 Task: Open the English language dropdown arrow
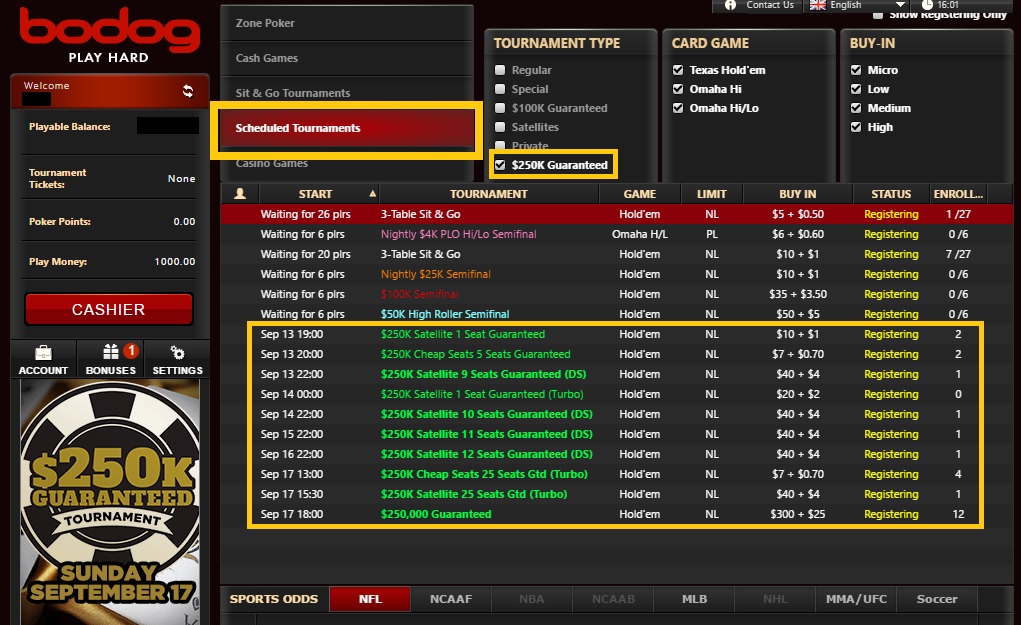(901, 5)
